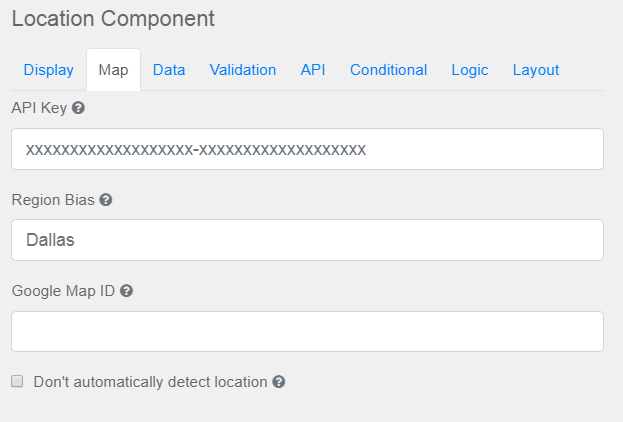Switch to the API tab
Viewport: 623px width, 422px height.
(x=313, y=70)
